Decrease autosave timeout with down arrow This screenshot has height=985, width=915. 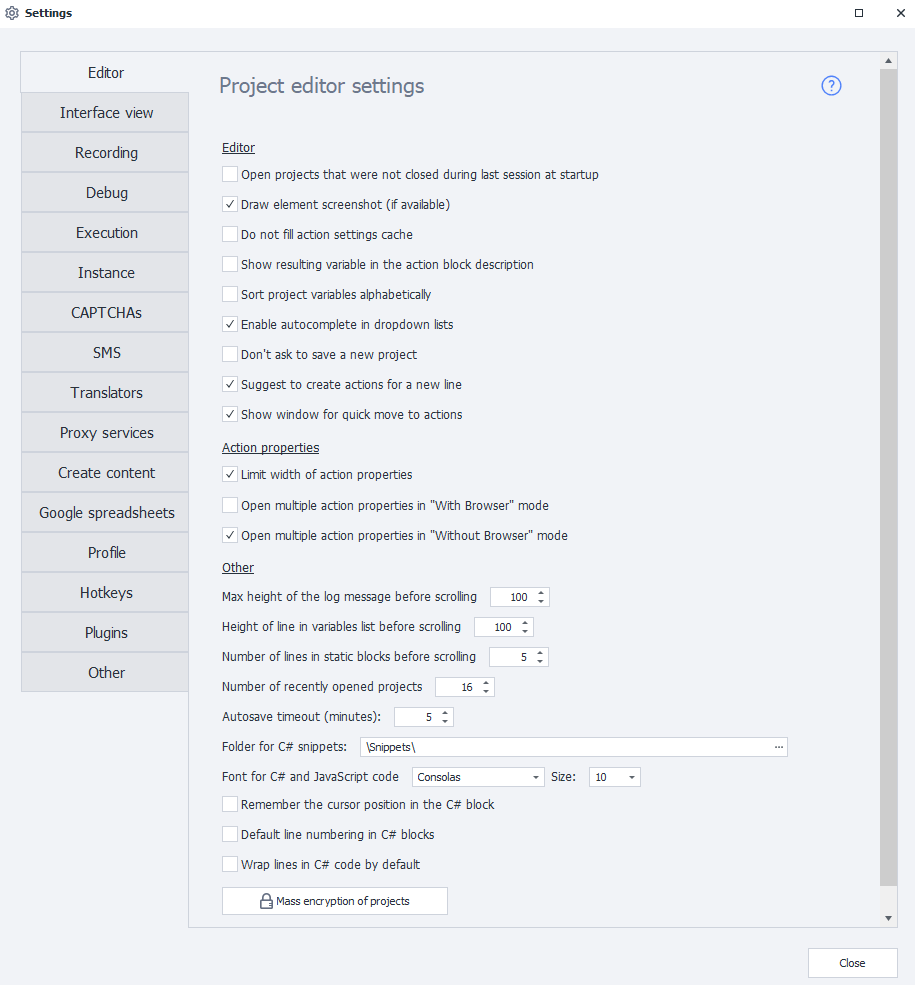[445, 721]
